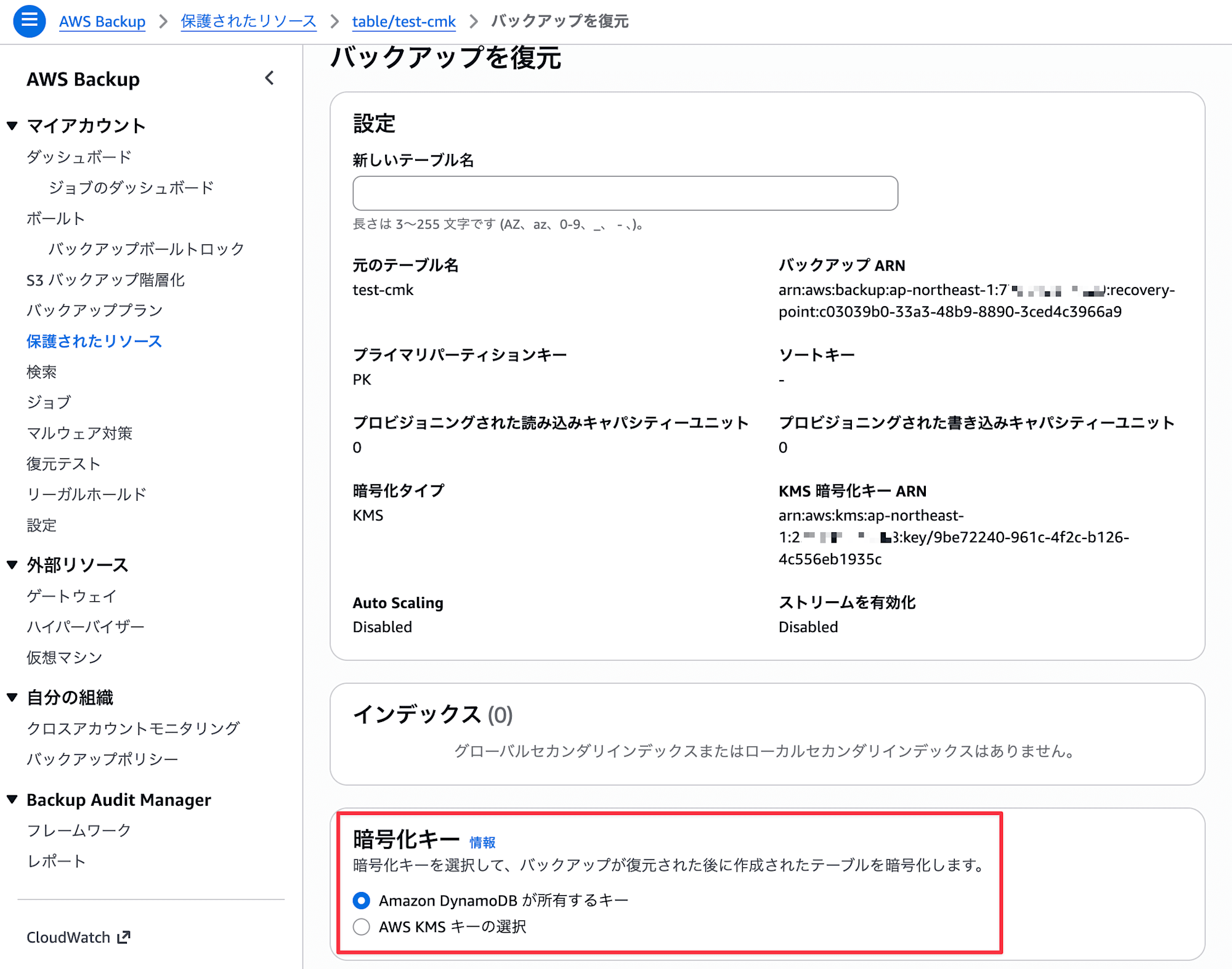The height and width of the screenshot is (969, 1232).
Task: Select Amazon DynamoDB が所有するキー radio
Action: pos(362,901)
